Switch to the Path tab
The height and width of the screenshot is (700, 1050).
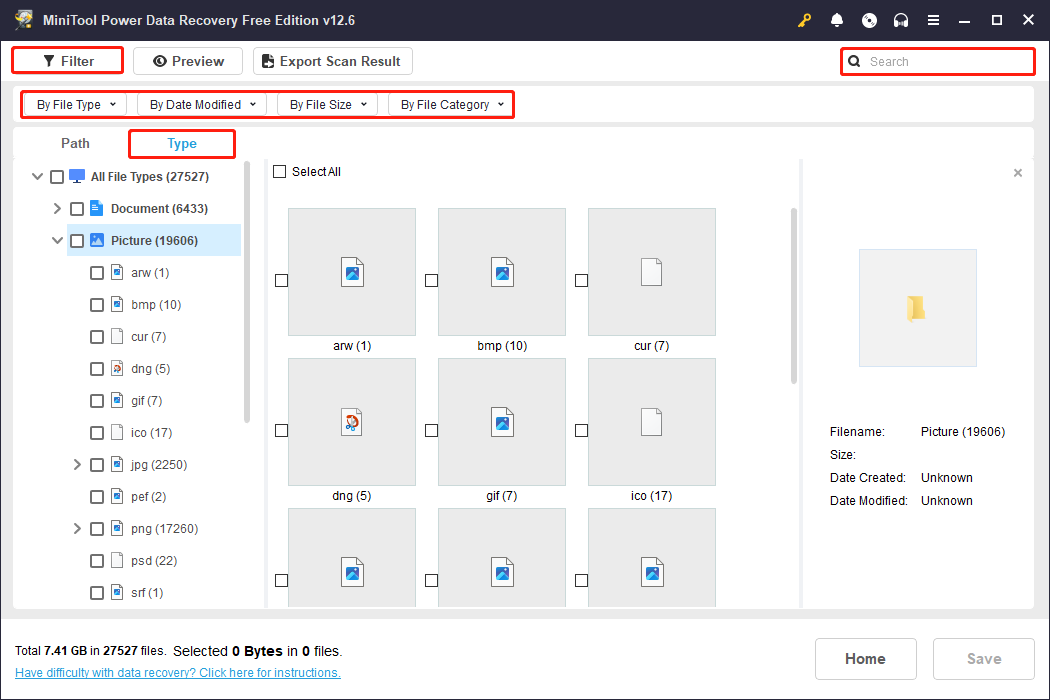[x=75, y=143]
